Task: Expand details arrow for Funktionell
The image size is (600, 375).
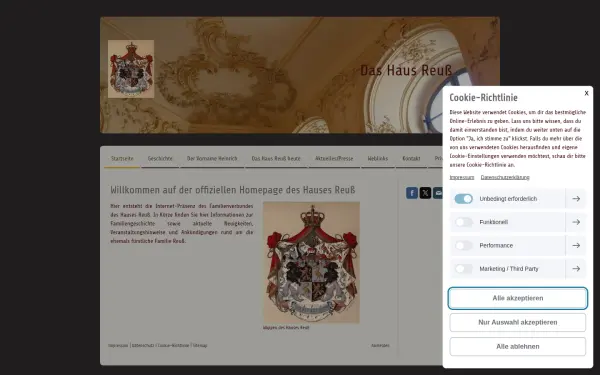Action: pyautogui.click(x=576, y=222)
